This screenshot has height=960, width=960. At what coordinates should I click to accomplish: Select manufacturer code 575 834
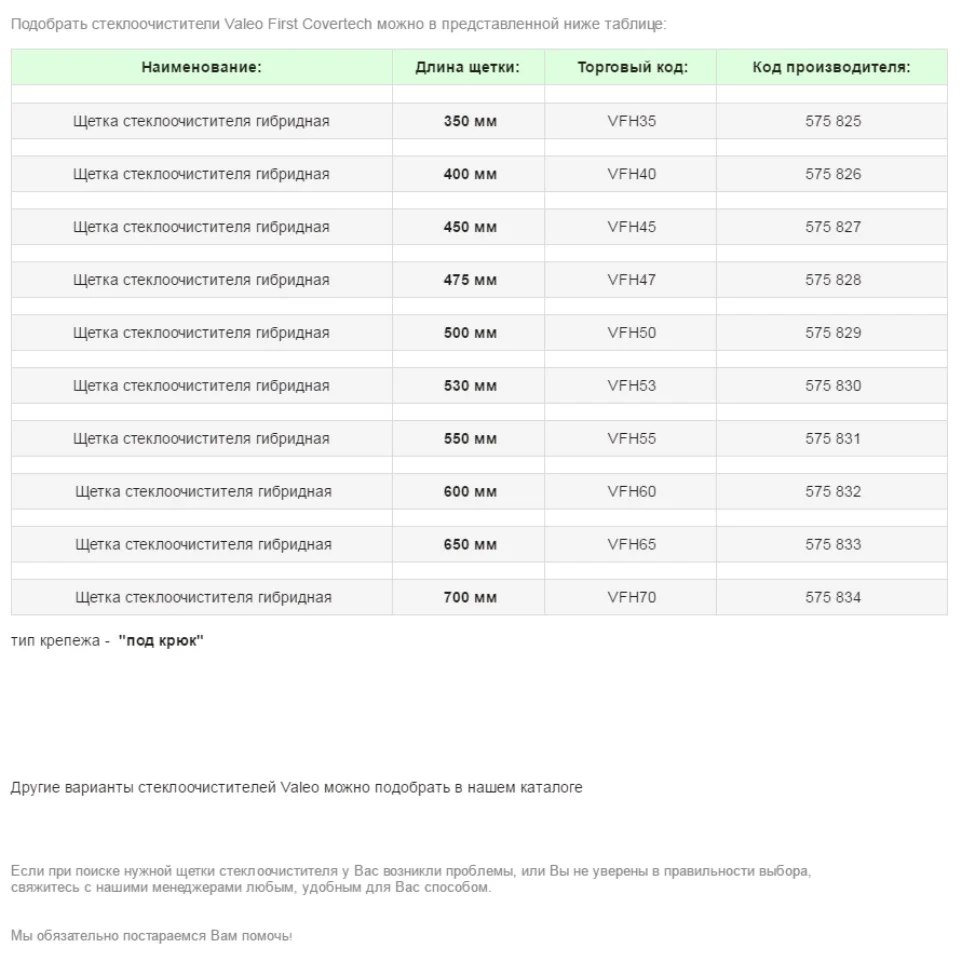point(833,598)
